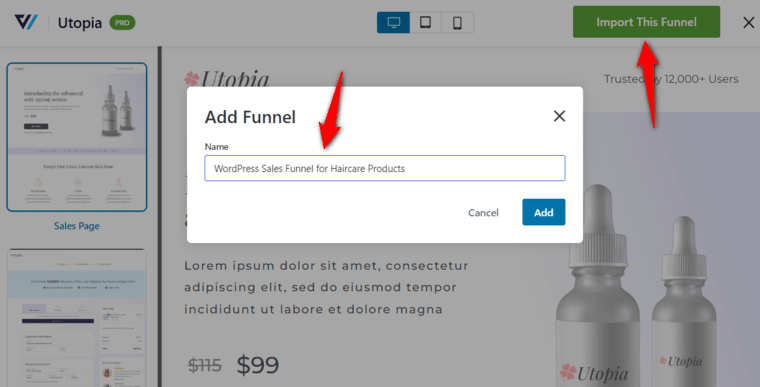Click the Add Funnel dialog heading
The height and width of the screenshot is (387, 760).
[x=250, y=117]
